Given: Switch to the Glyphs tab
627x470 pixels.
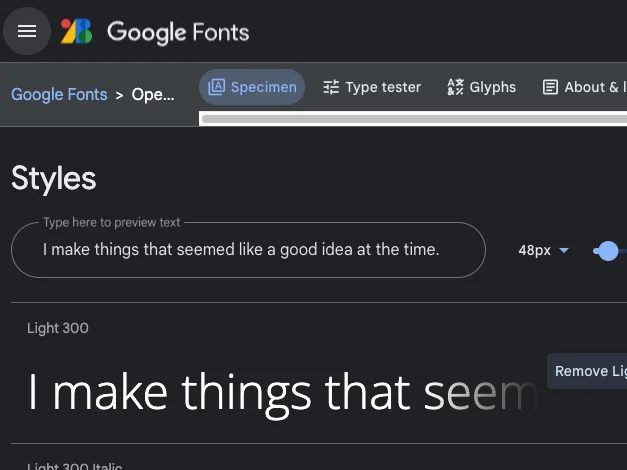Looking at the screenshot, I should 481,87.
